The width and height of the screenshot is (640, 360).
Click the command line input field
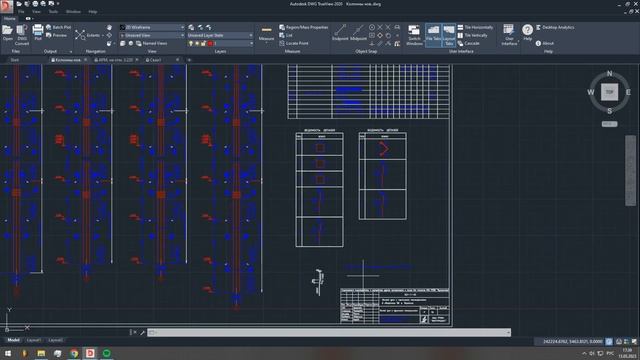click(x=329, y=333)
